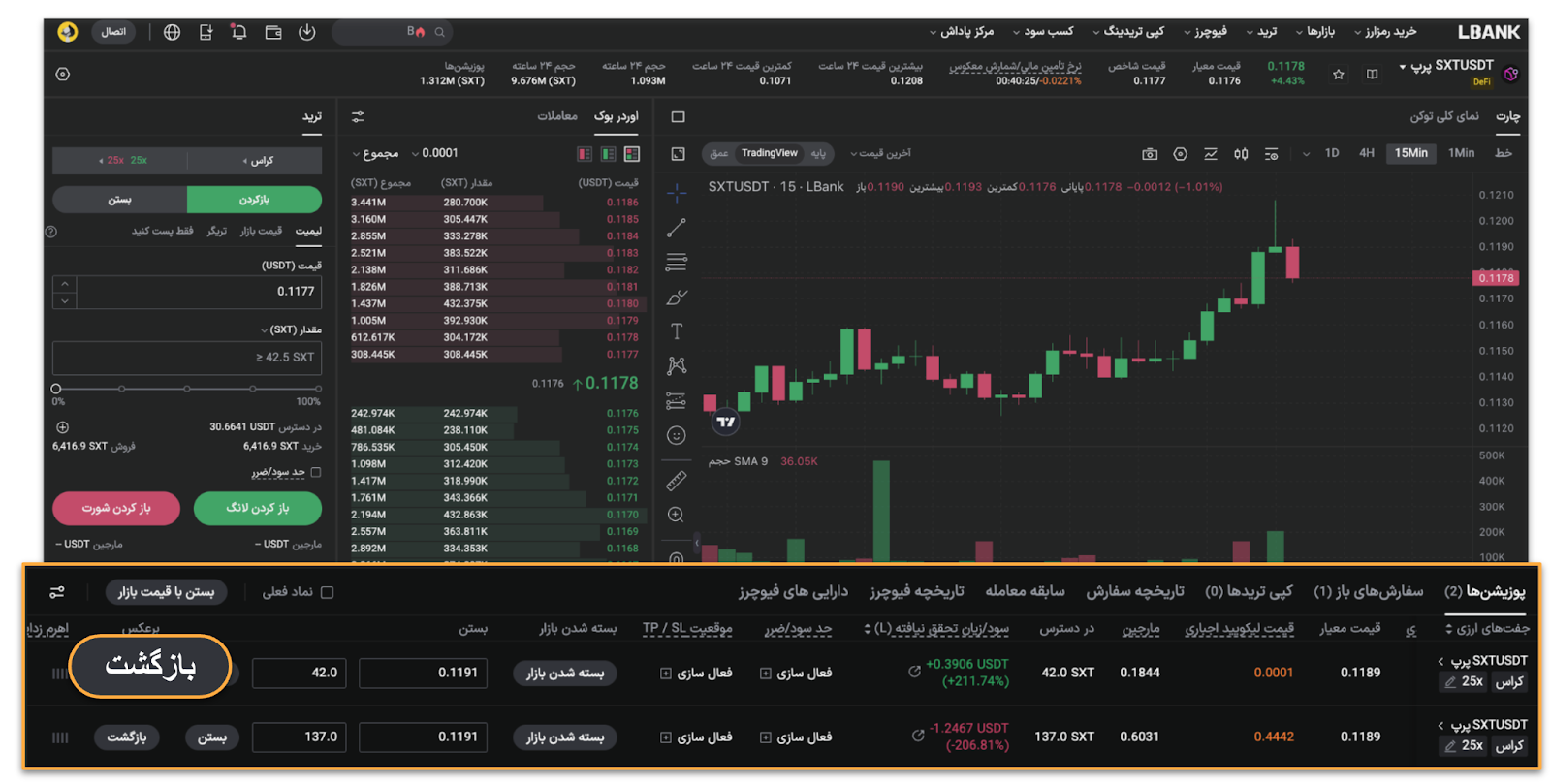Open order book filter sliders icon
This screenshot has width=1551, height=784.
tap(358, 116)
